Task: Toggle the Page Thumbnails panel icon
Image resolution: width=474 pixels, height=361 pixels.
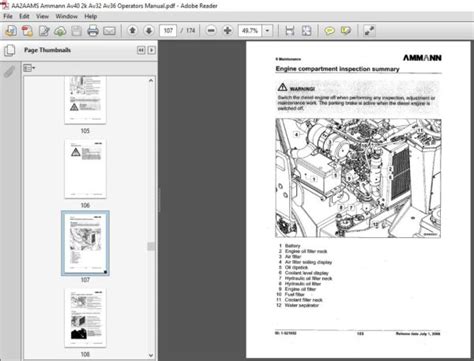Action: click(x=9, y=50)
